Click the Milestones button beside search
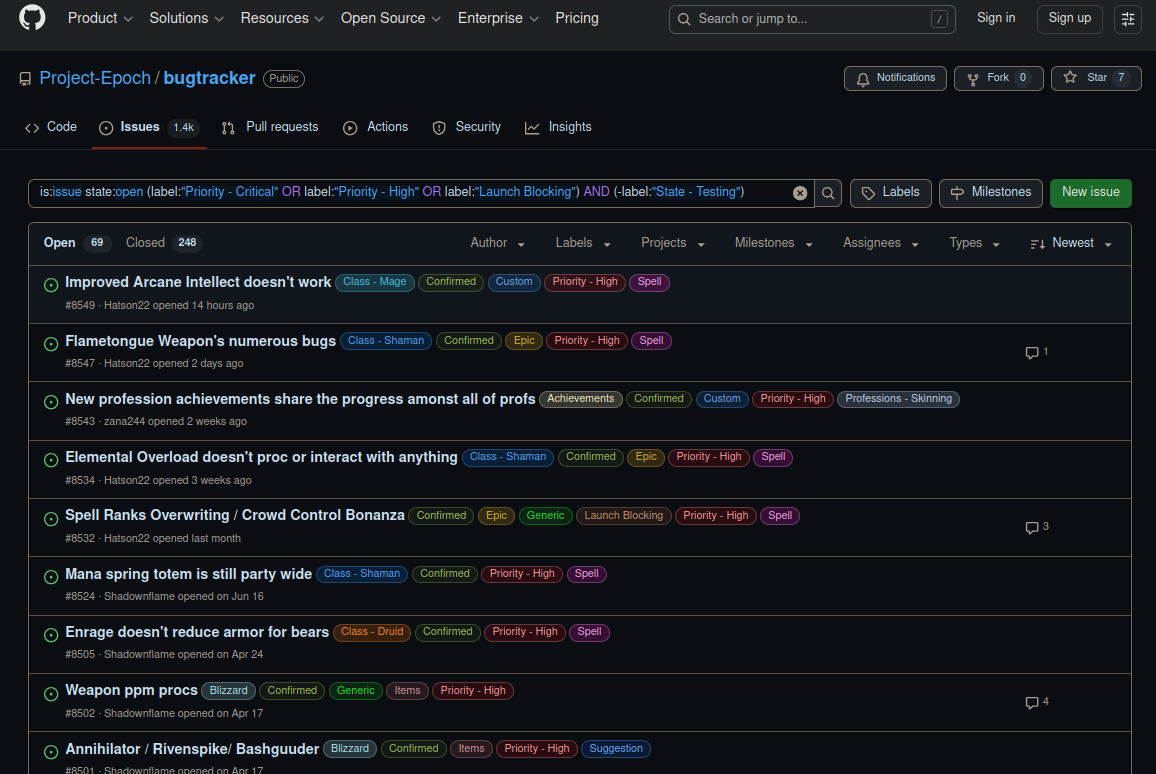 coord(991,193)
